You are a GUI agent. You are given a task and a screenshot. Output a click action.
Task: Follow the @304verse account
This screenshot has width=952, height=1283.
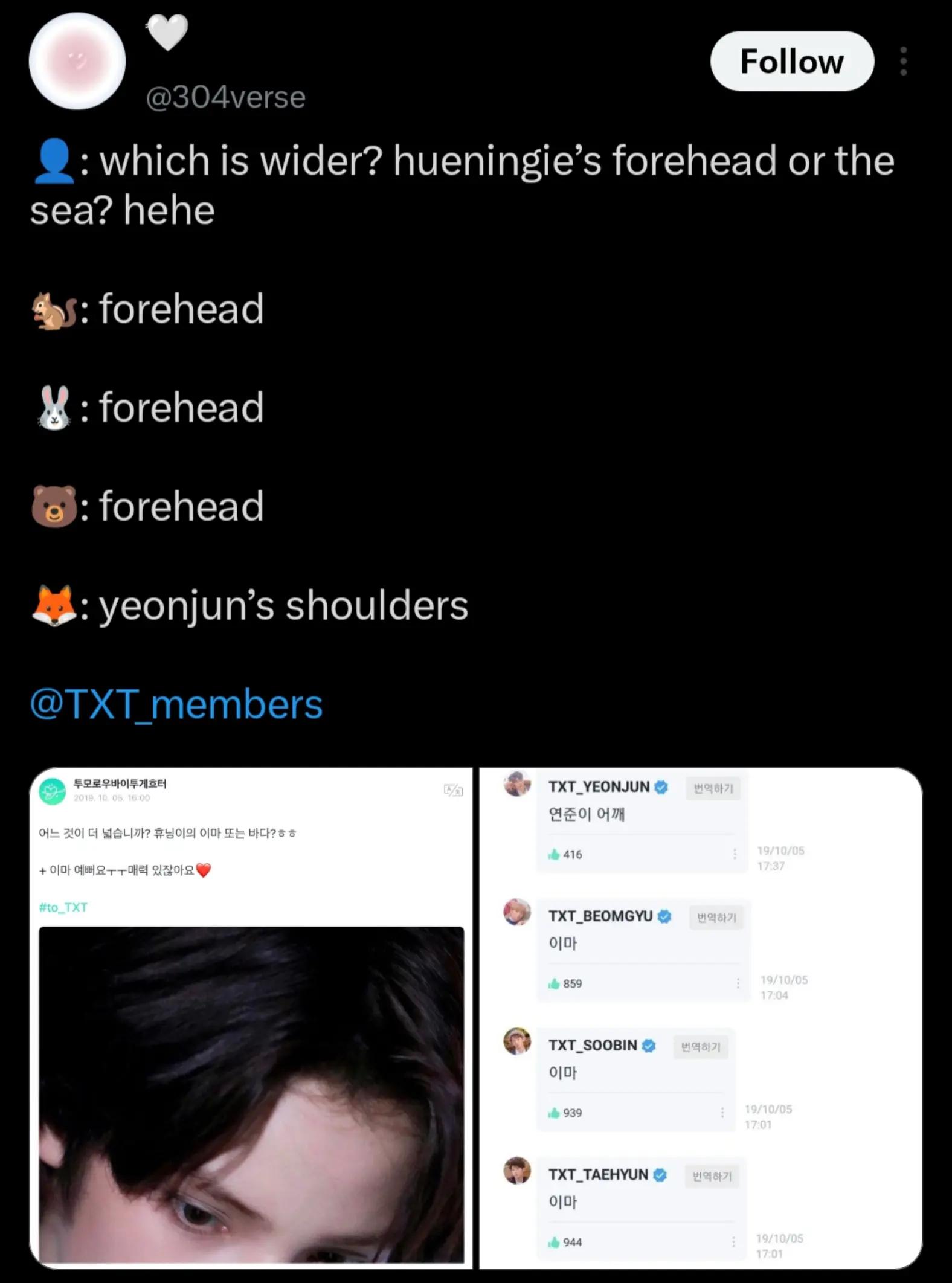(792, 61)
